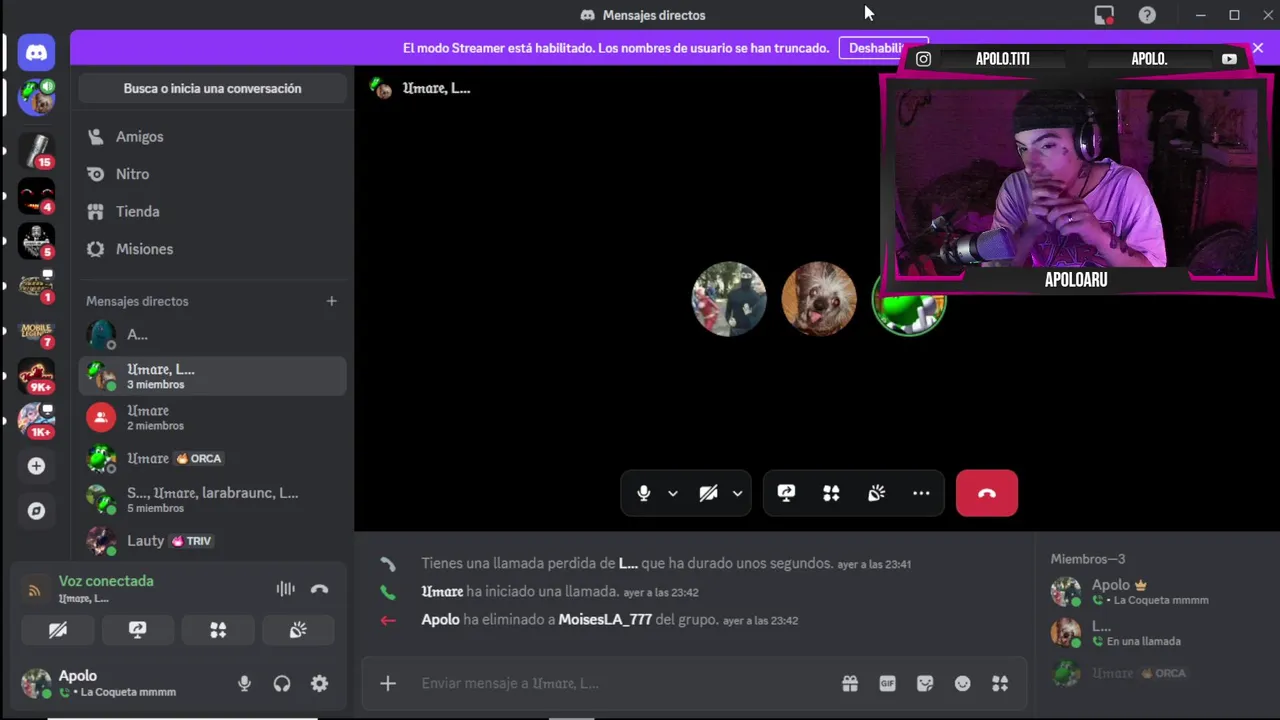The image size is (1280, 720).
Task: Click Voz conectada status text
Action: [106, 581]
